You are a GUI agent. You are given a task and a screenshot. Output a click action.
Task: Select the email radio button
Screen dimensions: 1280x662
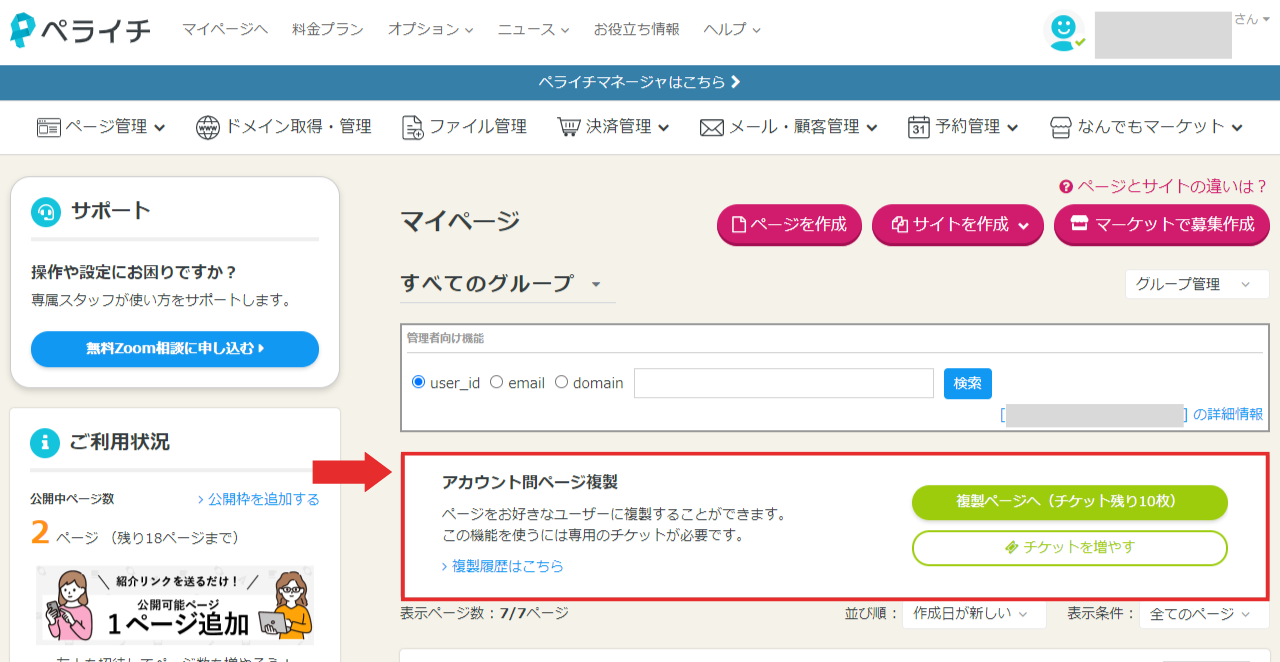[x=496, y=382]
